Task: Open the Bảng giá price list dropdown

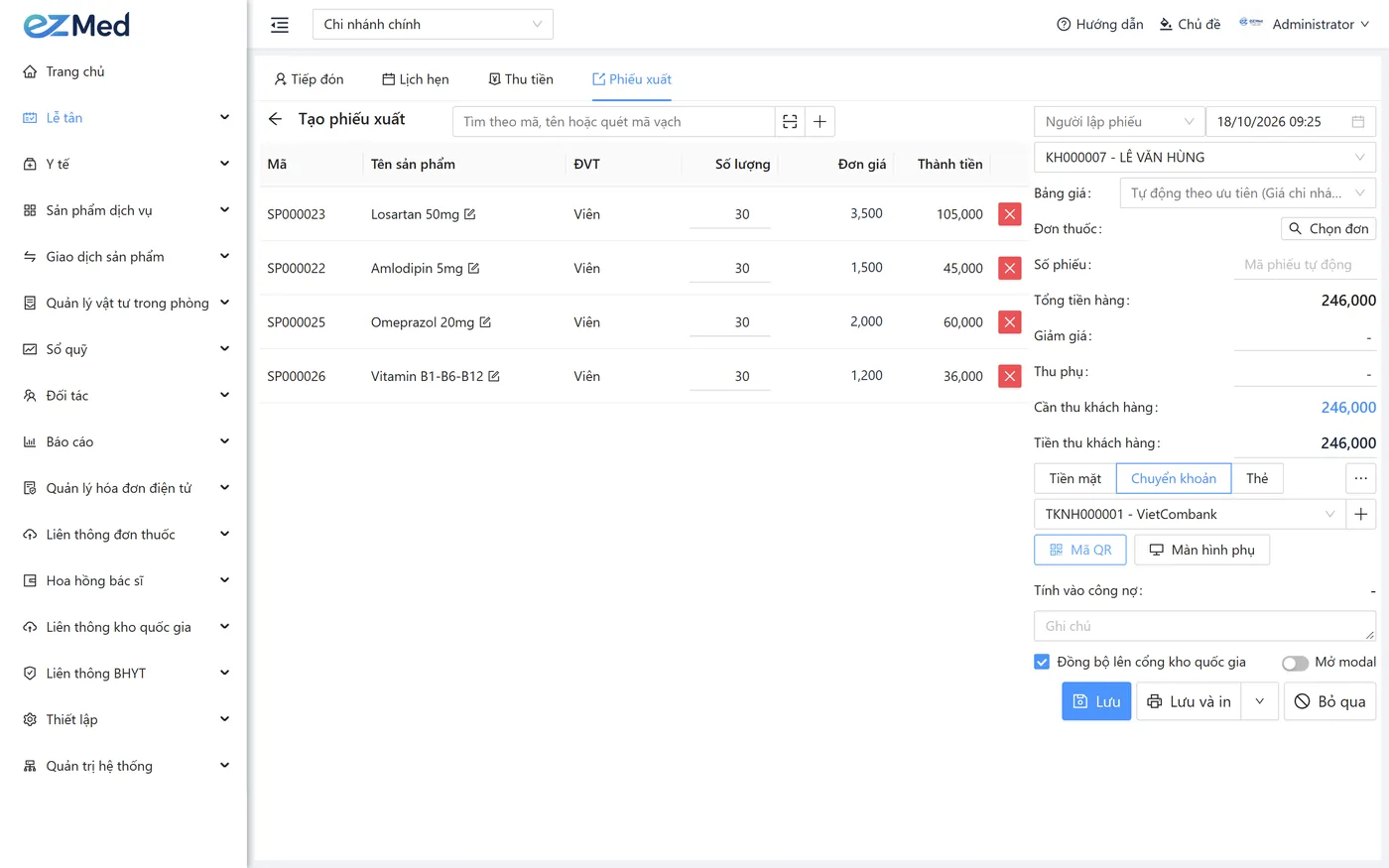Action: click(x=1247, y=193)
